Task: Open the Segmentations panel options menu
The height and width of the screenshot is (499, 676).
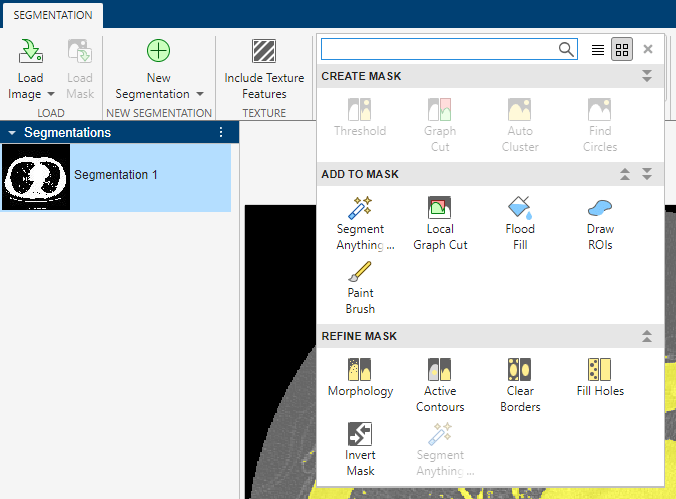Action: click(221, 132)
